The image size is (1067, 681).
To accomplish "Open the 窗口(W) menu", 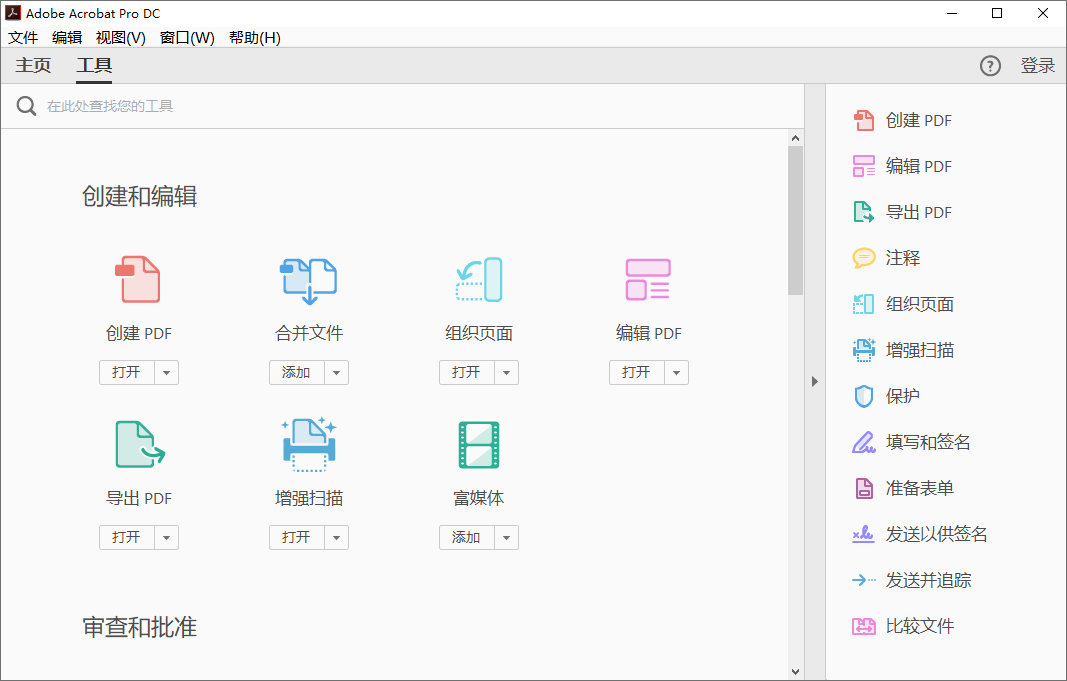I will click(x=186, y=37).
